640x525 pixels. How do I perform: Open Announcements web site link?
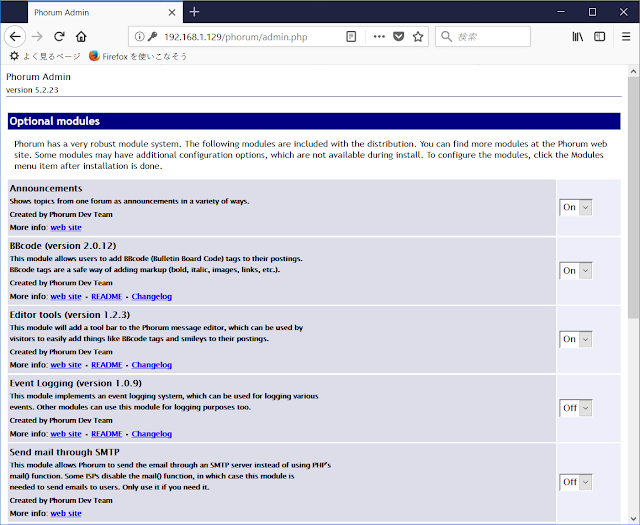[x=66, y=227]
